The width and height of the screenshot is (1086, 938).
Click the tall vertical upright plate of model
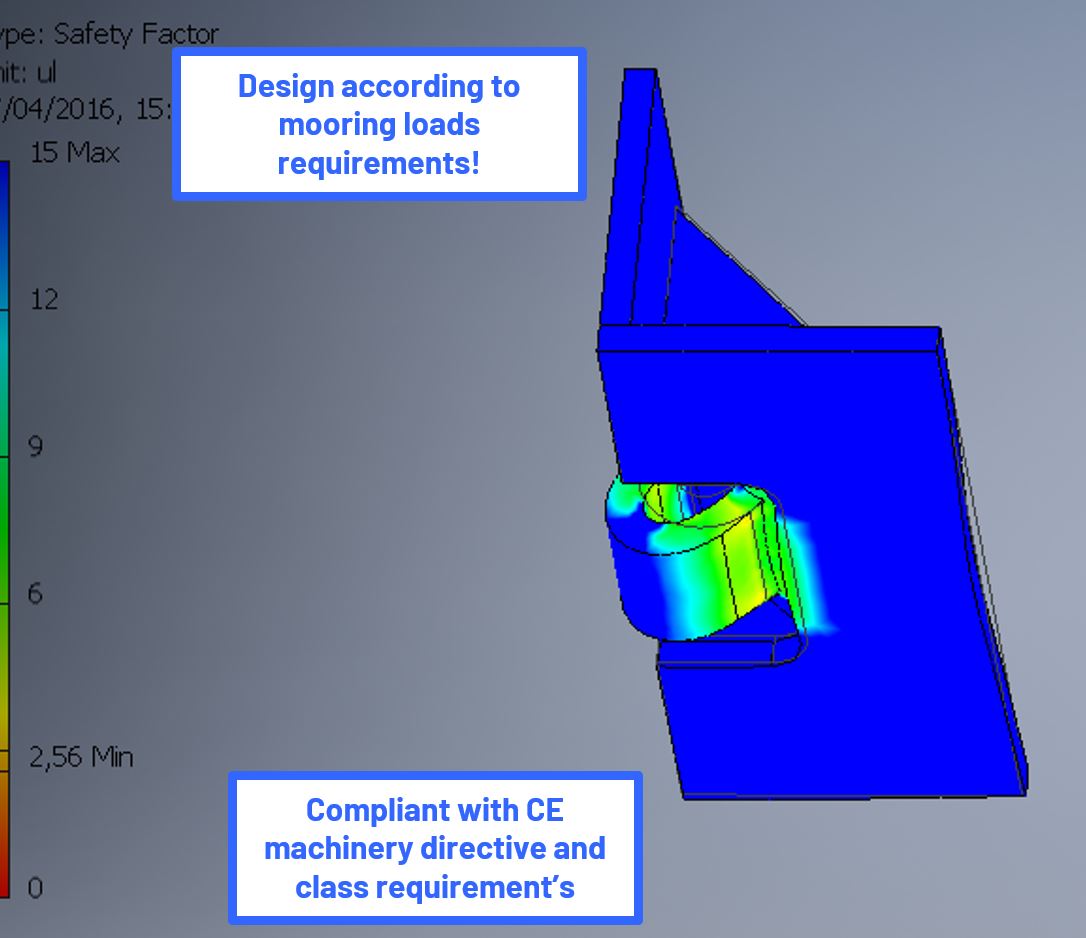(x=630, y=200)
